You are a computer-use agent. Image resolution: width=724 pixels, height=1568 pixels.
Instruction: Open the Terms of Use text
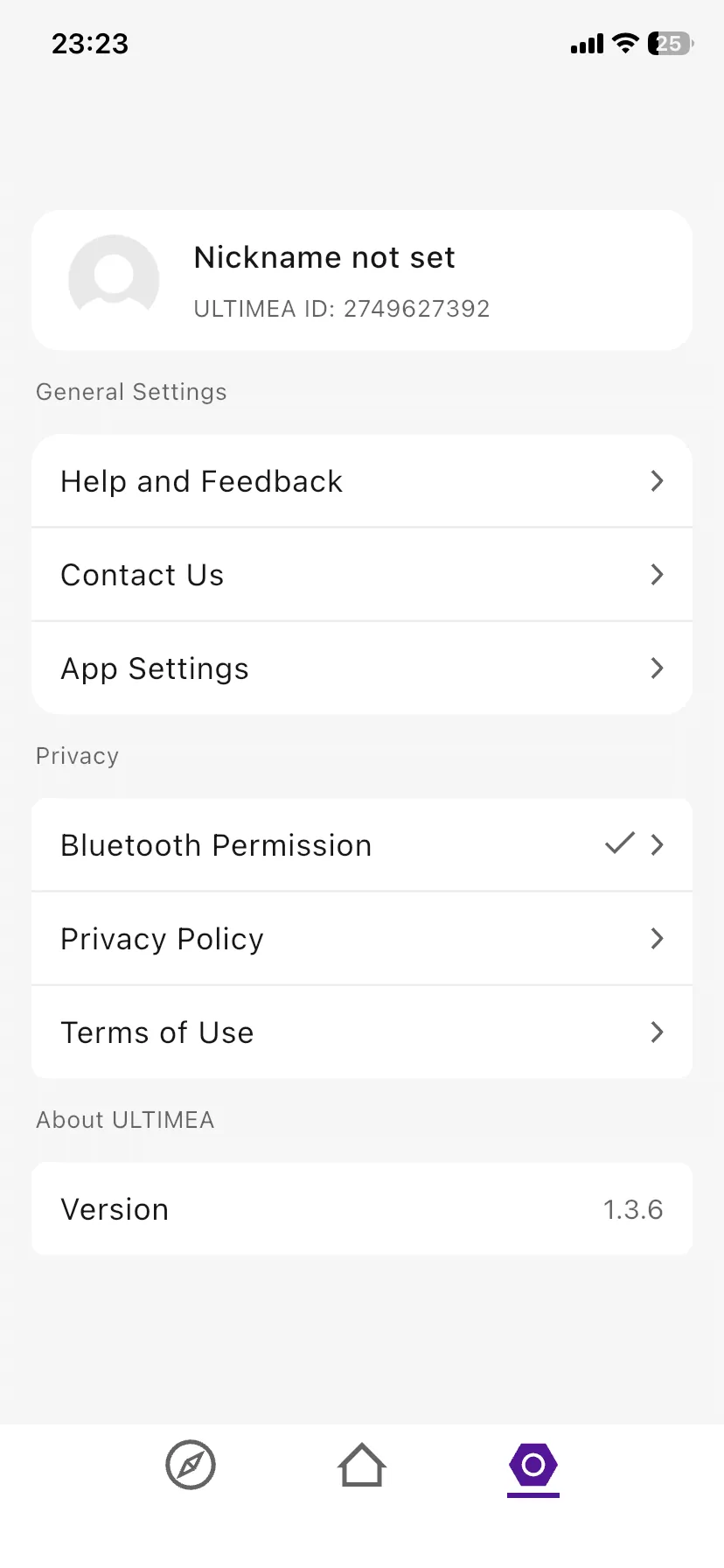tap(157, 1032)
